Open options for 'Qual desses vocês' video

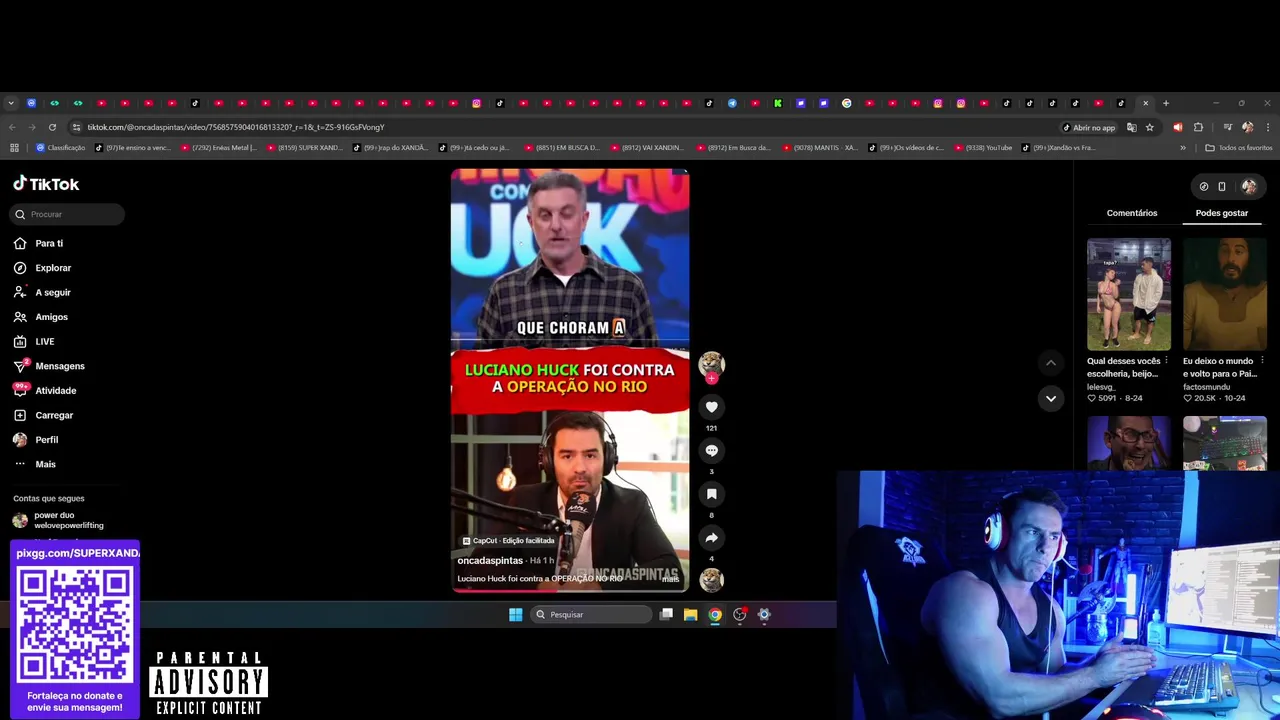click(x=1166, y=361)
